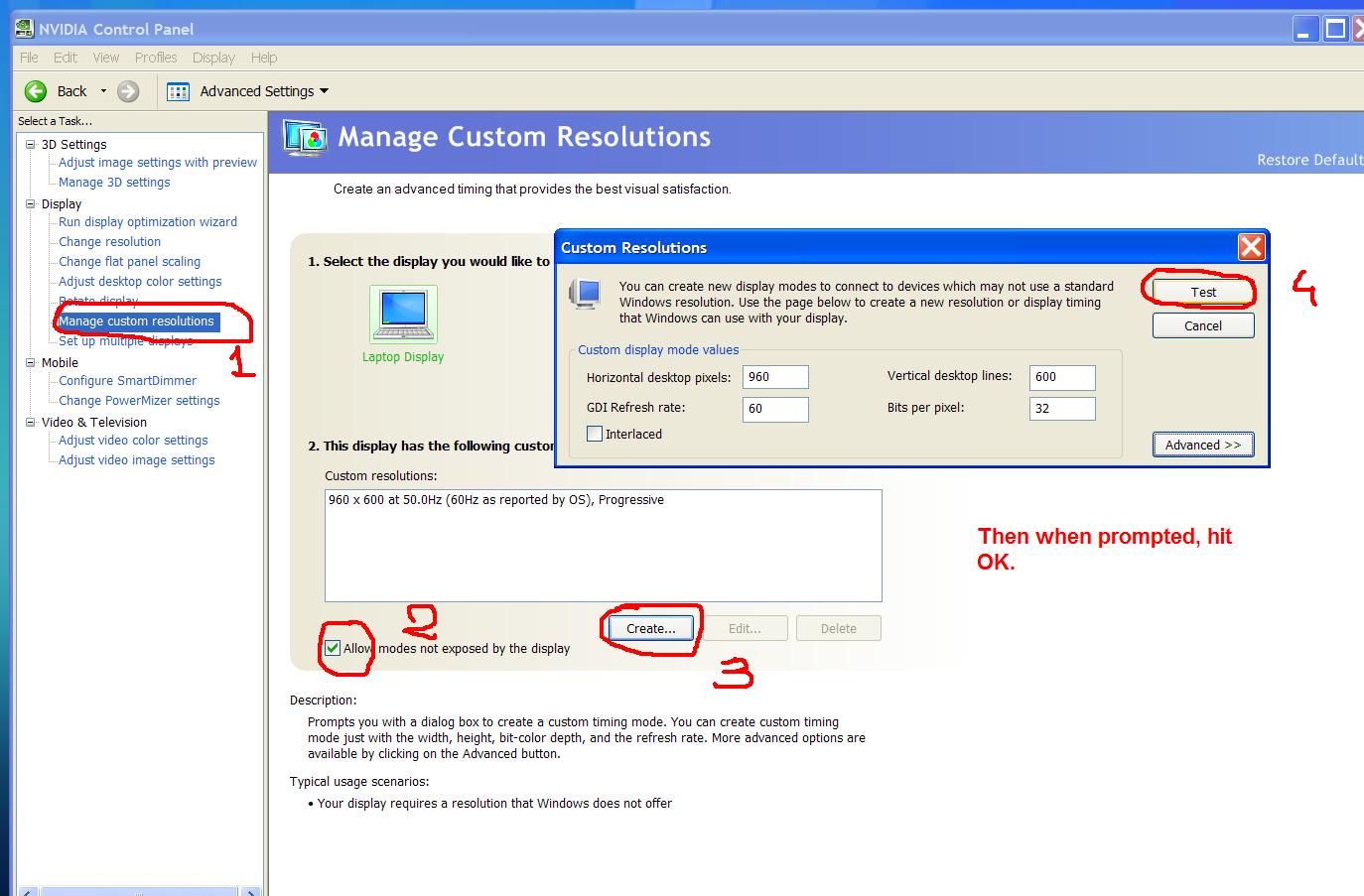The width and height of the screenshot is (1364, 896).
Task: Open the View menu
Action: pos(106,58)
